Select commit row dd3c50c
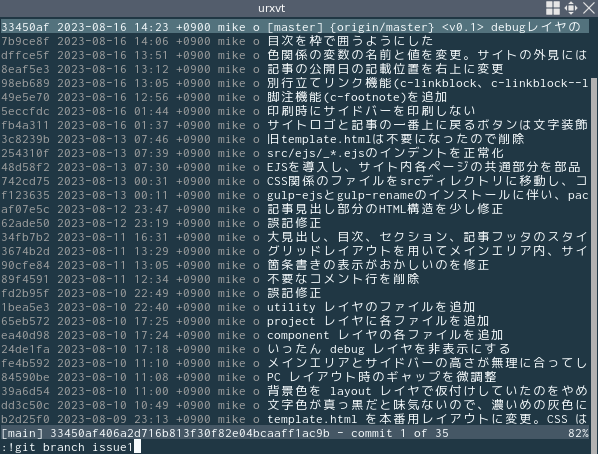The image size is (598, 454). tap(294, 405)
